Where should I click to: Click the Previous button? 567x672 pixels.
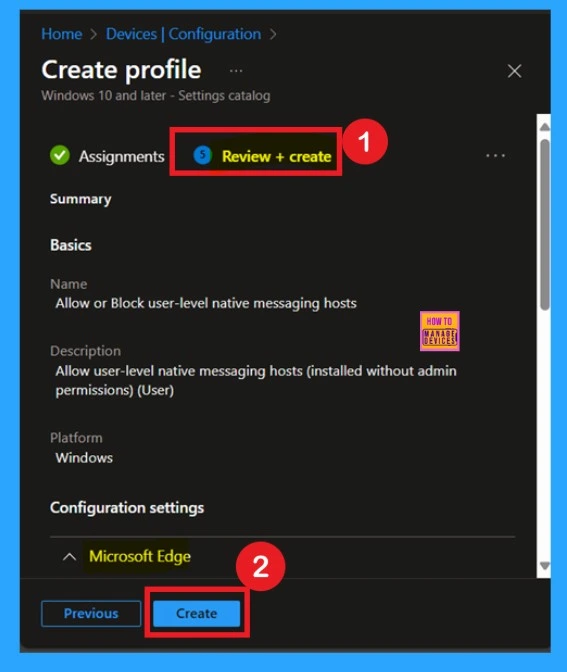tap(91, 613)
